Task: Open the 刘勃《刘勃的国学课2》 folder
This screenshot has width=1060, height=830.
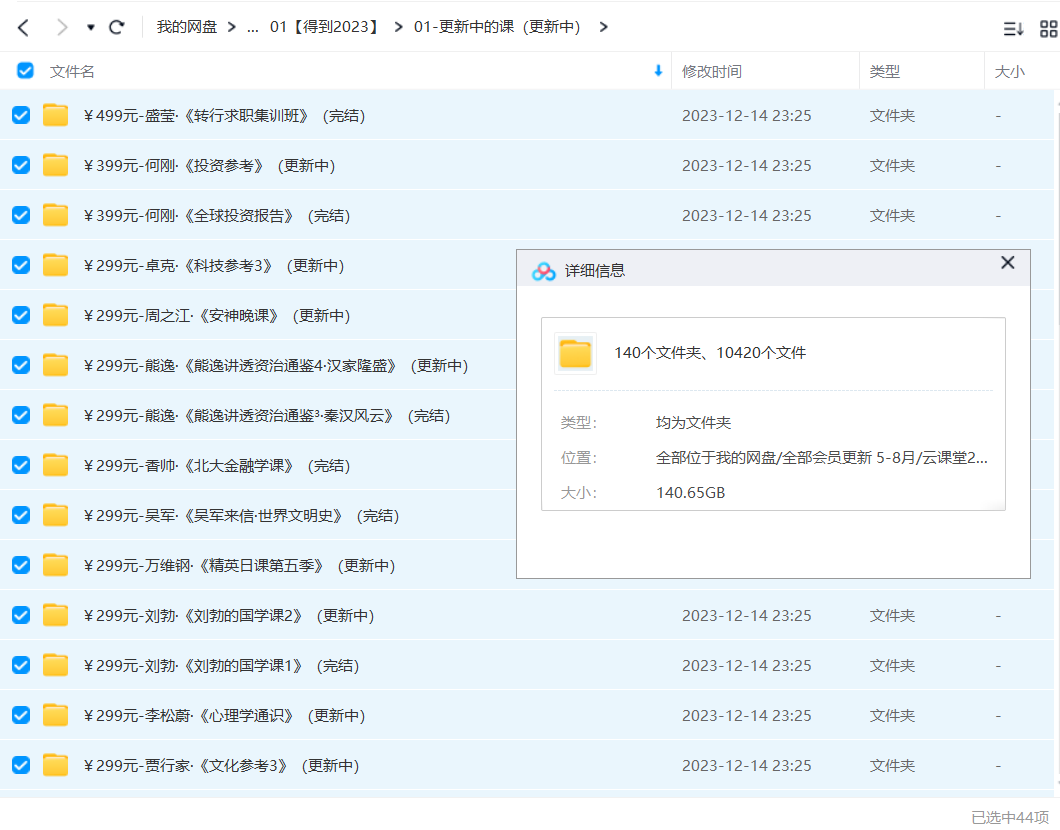Action: tap(193, 616)
